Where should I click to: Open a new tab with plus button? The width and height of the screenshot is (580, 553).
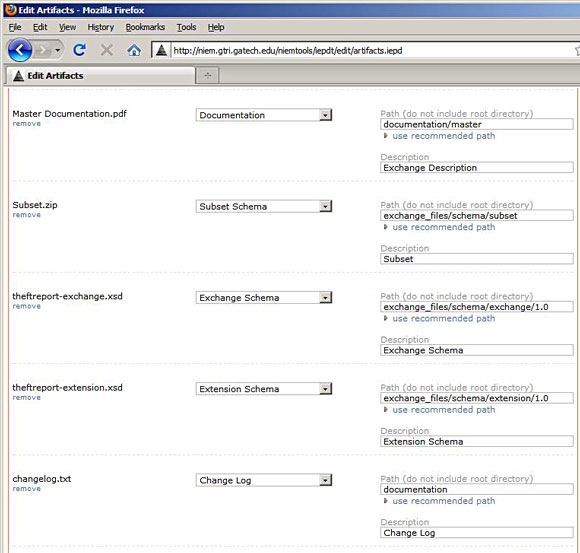(x=208, y=76)
